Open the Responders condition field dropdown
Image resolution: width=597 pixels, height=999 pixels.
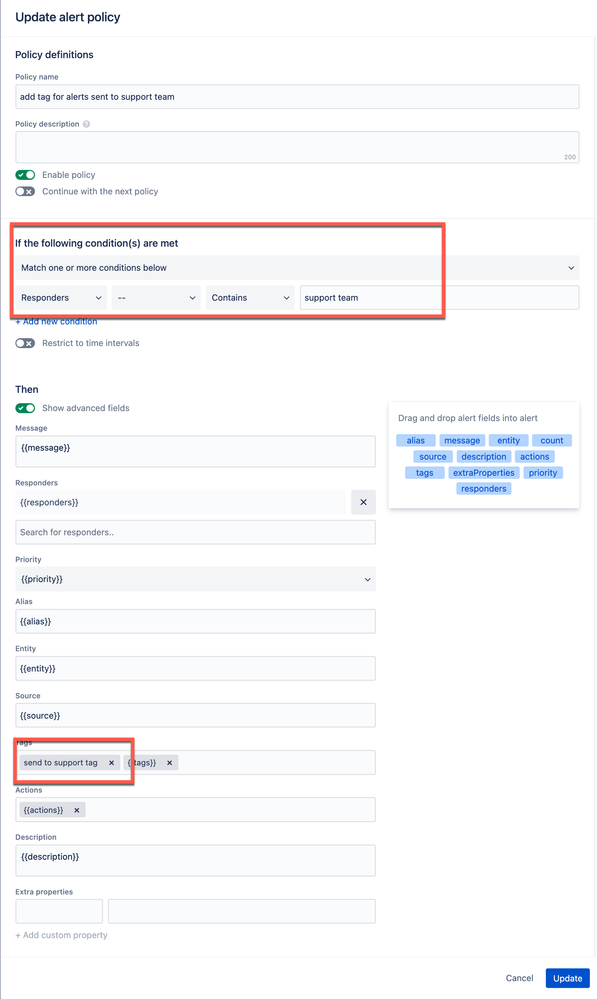pos(61,298)
